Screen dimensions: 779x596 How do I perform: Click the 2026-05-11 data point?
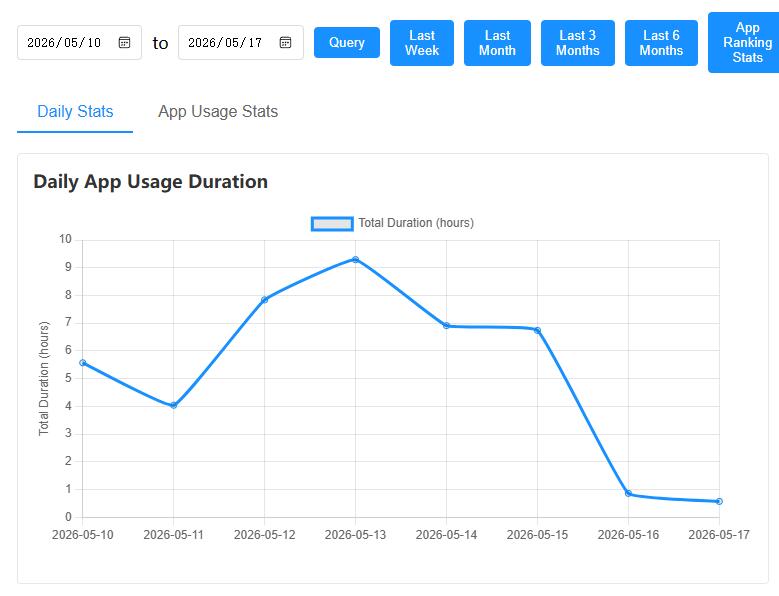pyautogui.click(x=173, y=405)
